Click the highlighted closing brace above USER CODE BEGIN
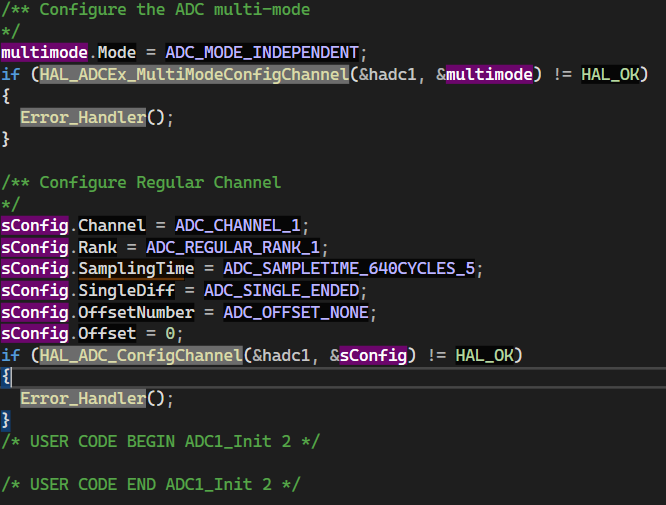Viewport: 666px width, 505px height. click(6, 420)
